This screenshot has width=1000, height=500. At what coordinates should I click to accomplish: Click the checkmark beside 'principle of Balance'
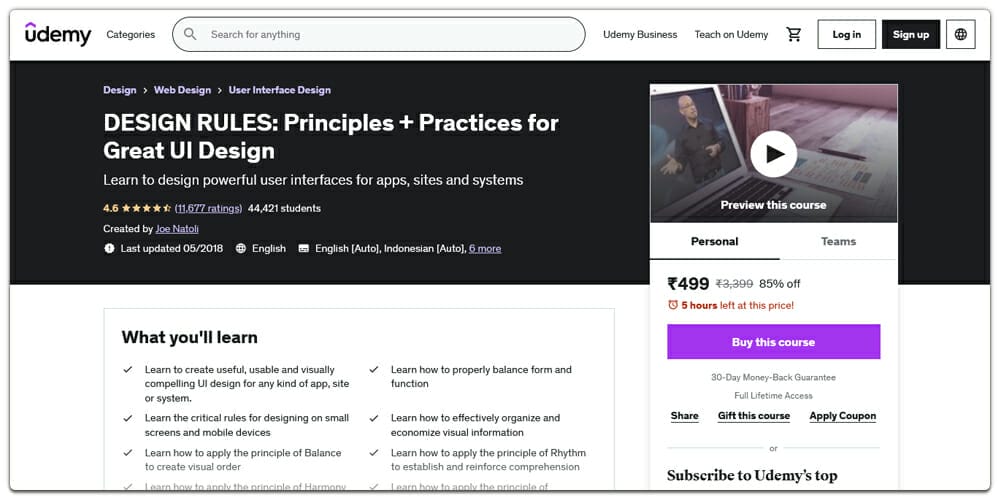pyautogui.click(x=128, y=453)
